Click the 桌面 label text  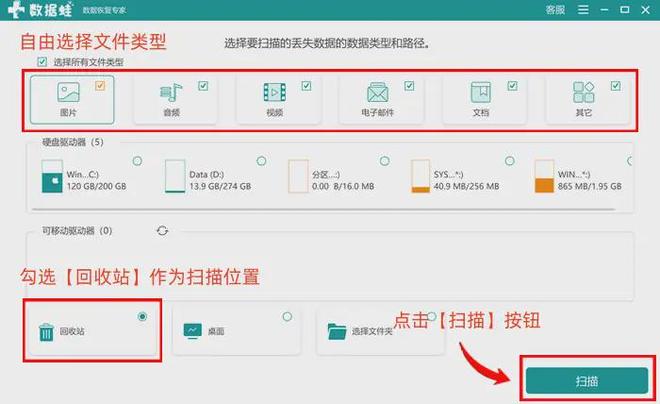[x=216, y=331]
